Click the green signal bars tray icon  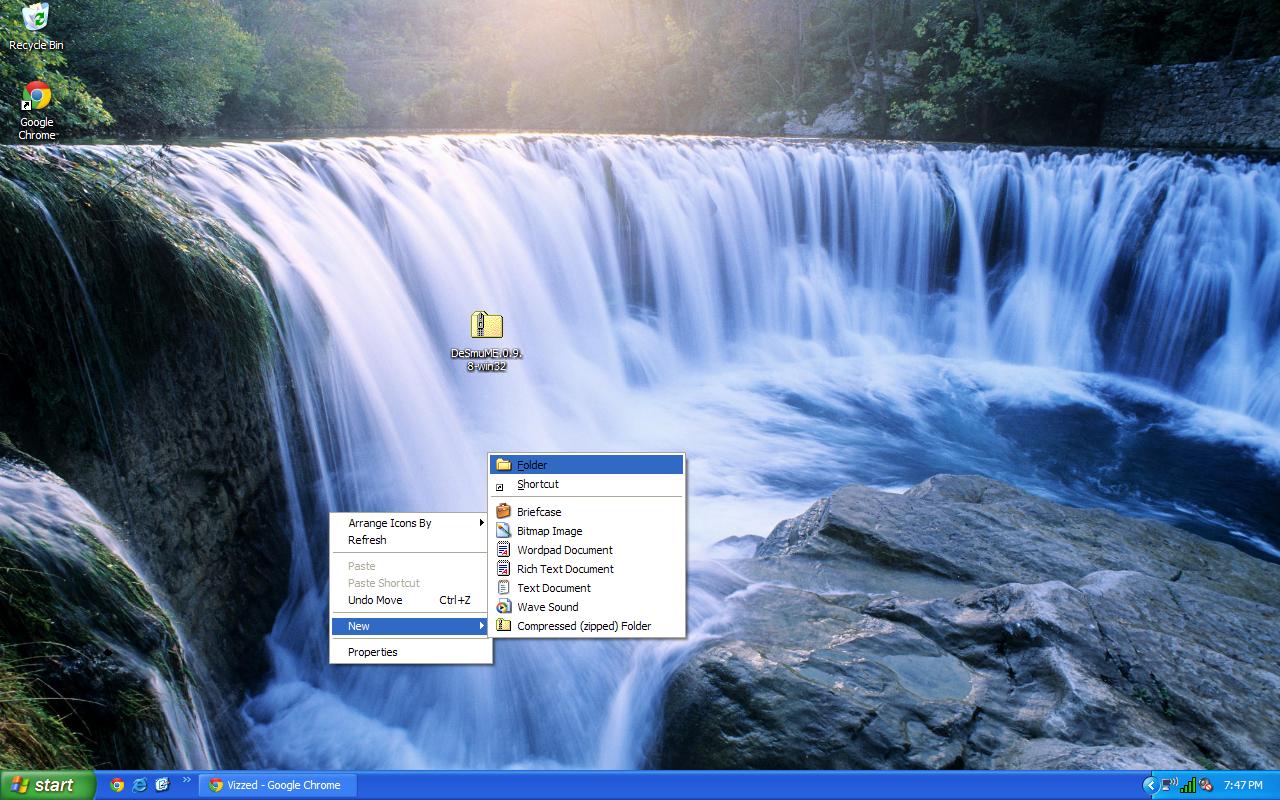tap(1188, 785)
